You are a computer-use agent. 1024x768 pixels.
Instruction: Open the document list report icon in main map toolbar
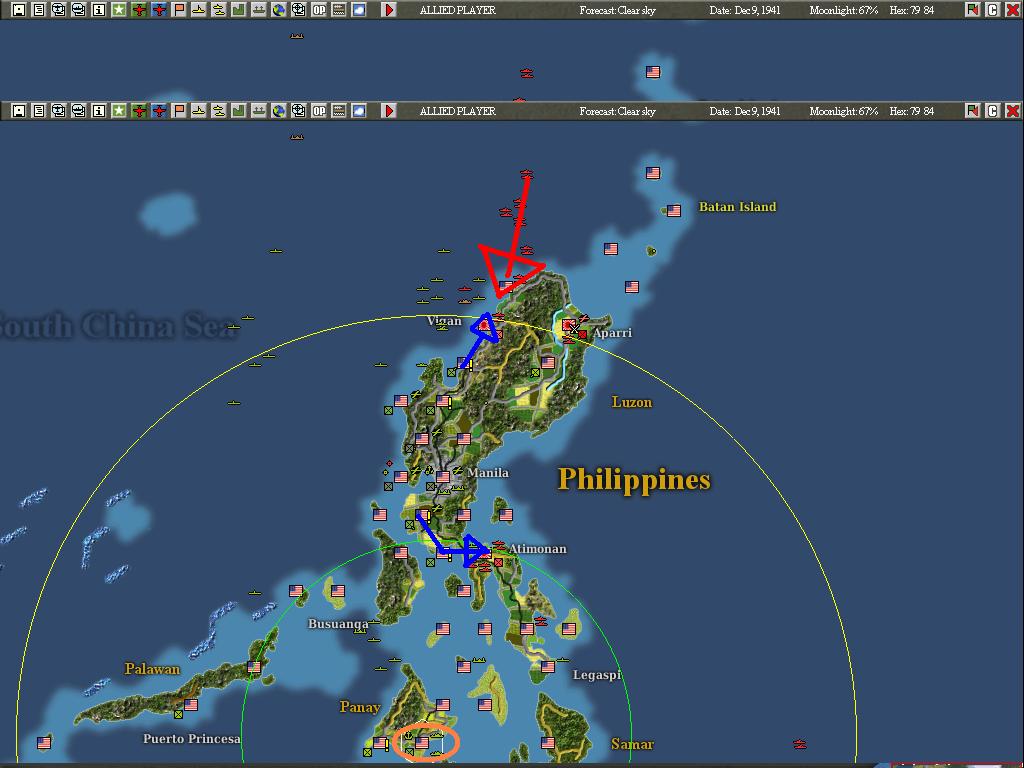coord(39,111)
